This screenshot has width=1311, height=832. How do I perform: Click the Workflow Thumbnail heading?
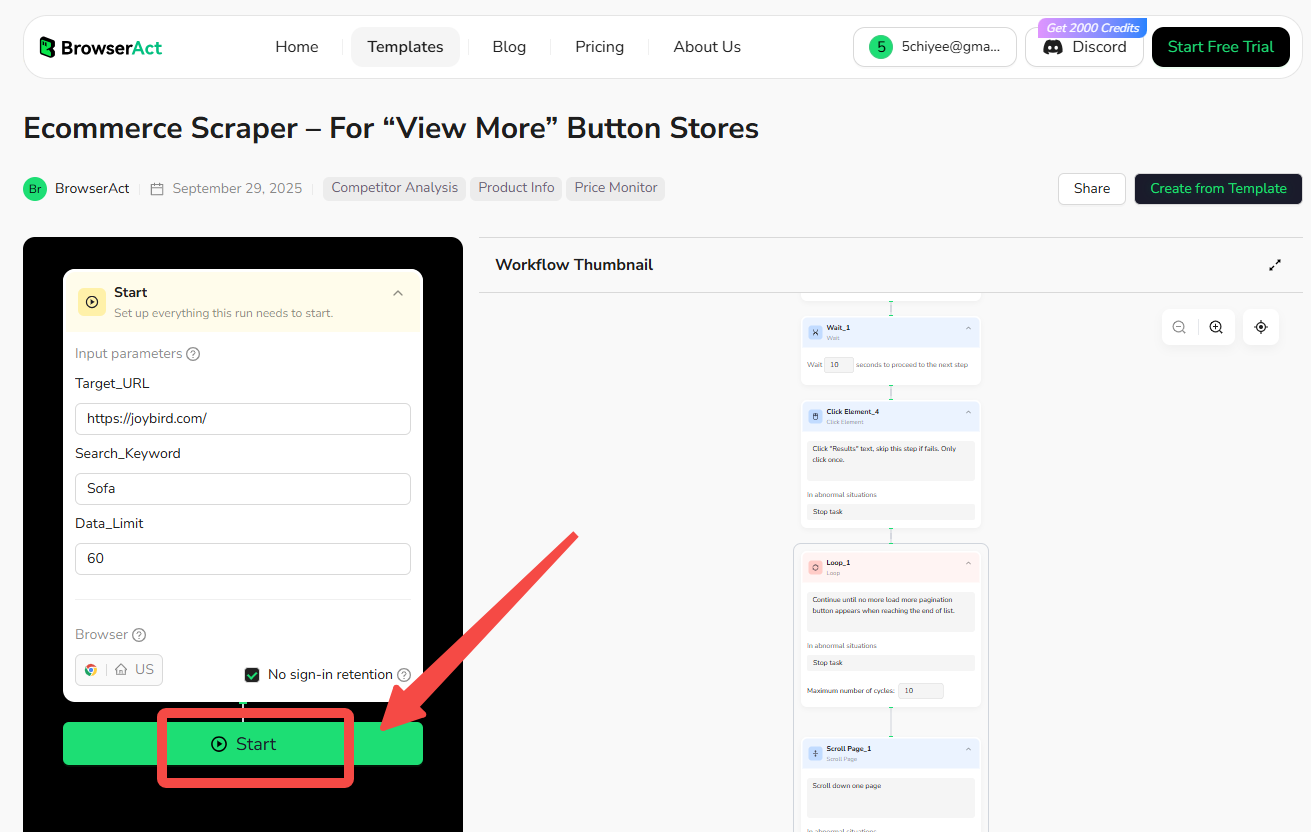pyautogui.click(x=574, y=265)
